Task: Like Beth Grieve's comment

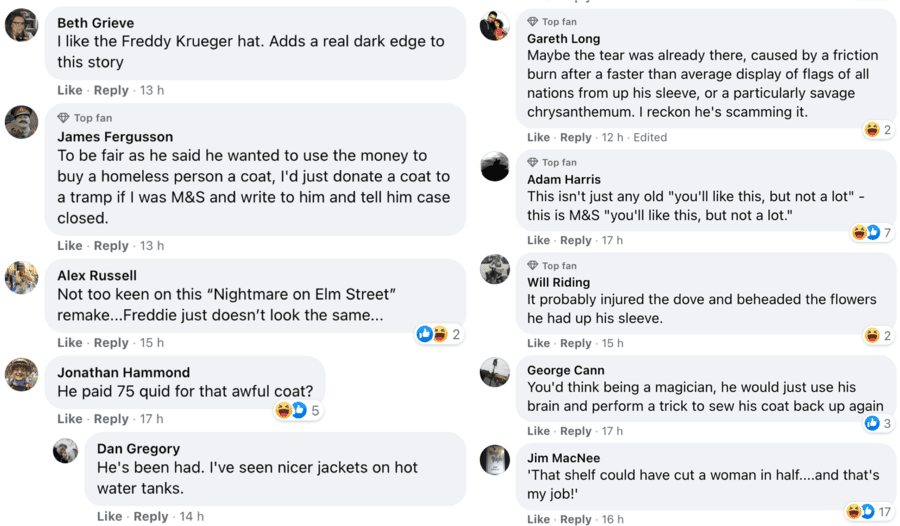Action: click(69, 90)
